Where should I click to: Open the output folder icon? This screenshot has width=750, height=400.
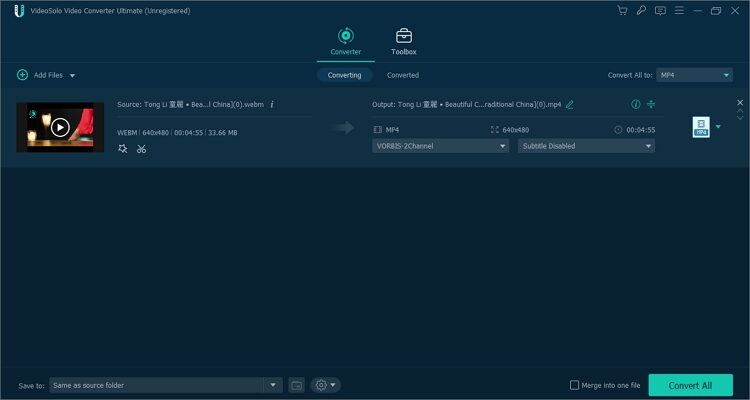pyautogui.click(x=297, y=385)
